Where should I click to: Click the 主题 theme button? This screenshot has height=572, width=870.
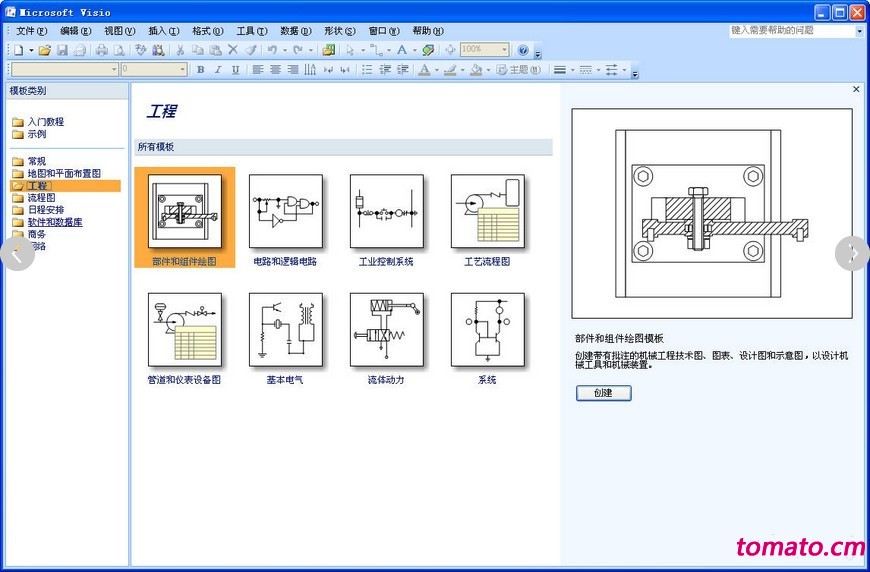tap(518, 69)
